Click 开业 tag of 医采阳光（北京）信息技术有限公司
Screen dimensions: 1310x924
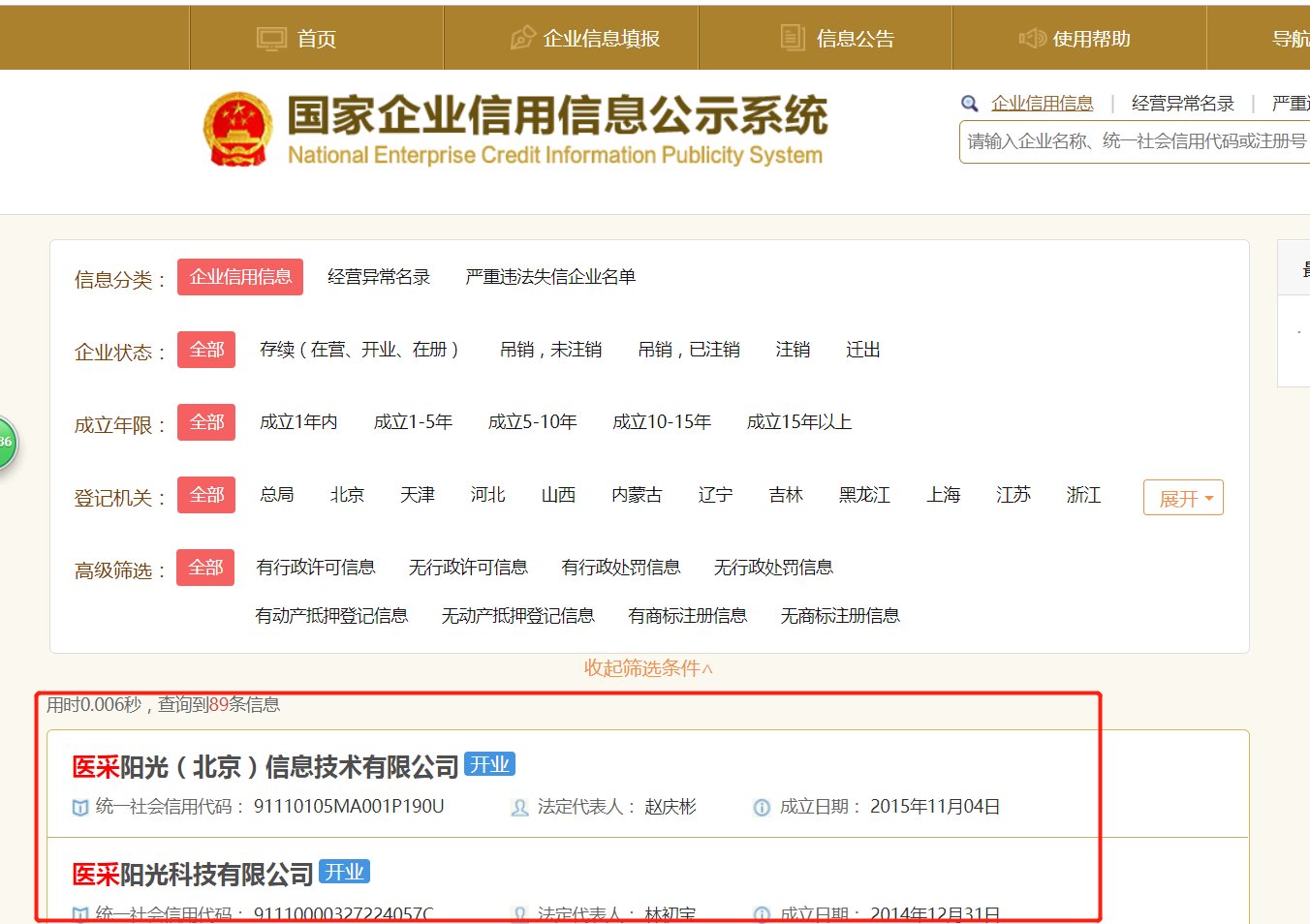(x=489, y=764)
